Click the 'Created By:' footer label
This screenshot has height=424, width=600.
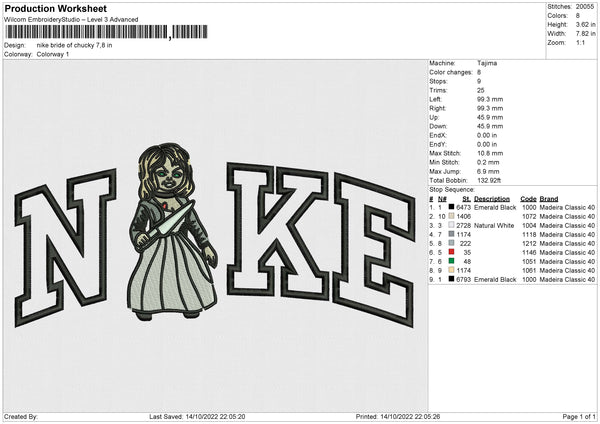(x=21, y=417)
